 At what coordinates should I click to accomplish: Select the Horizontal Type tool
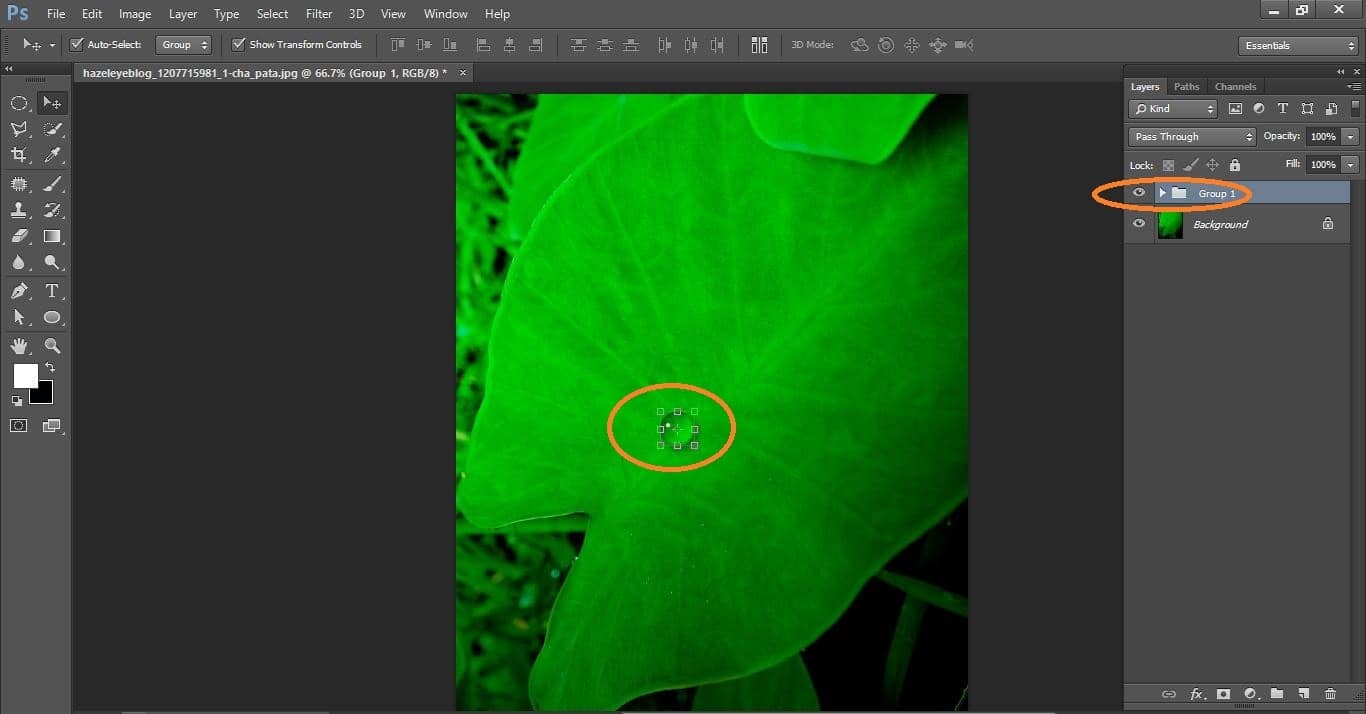pos(52,291)
